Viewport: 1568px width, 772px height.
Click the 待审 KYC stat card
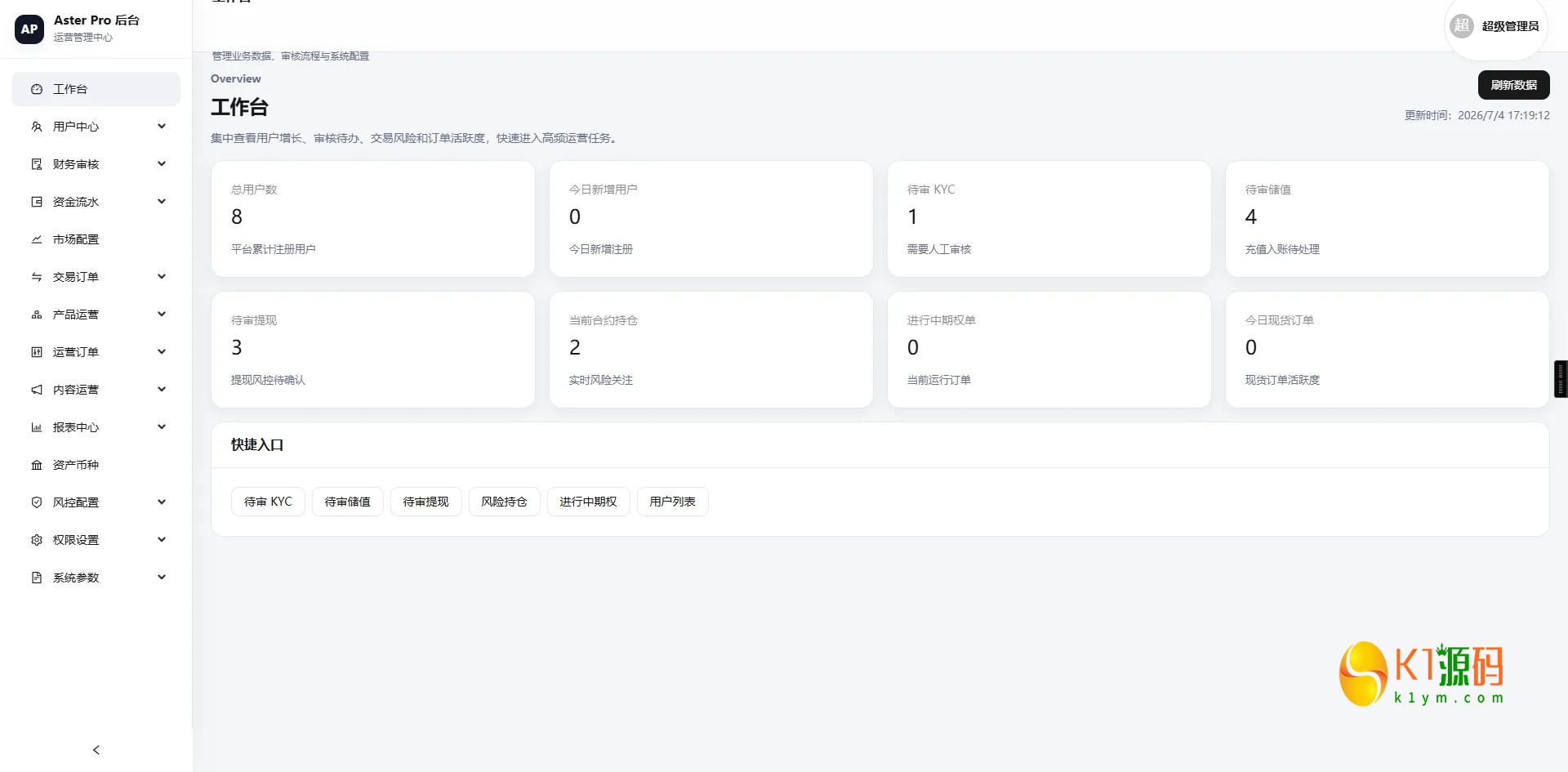[x=1049, y=219]
